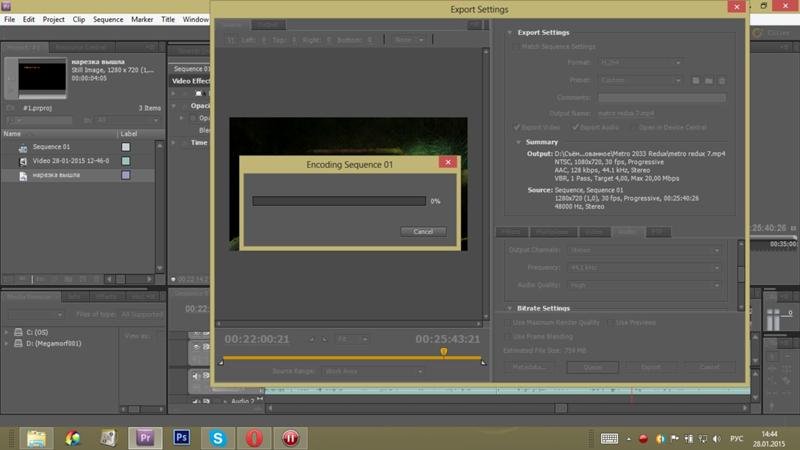Click the Metadata button

coord(529,367)
